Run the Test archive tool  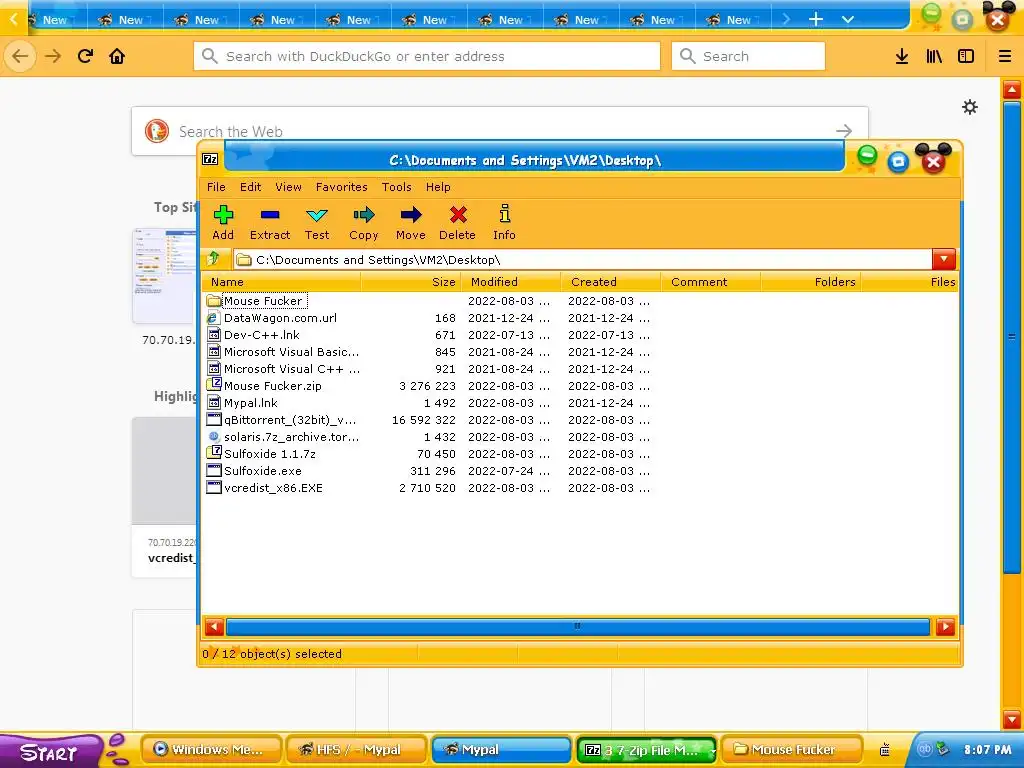[x=317, y=223]
